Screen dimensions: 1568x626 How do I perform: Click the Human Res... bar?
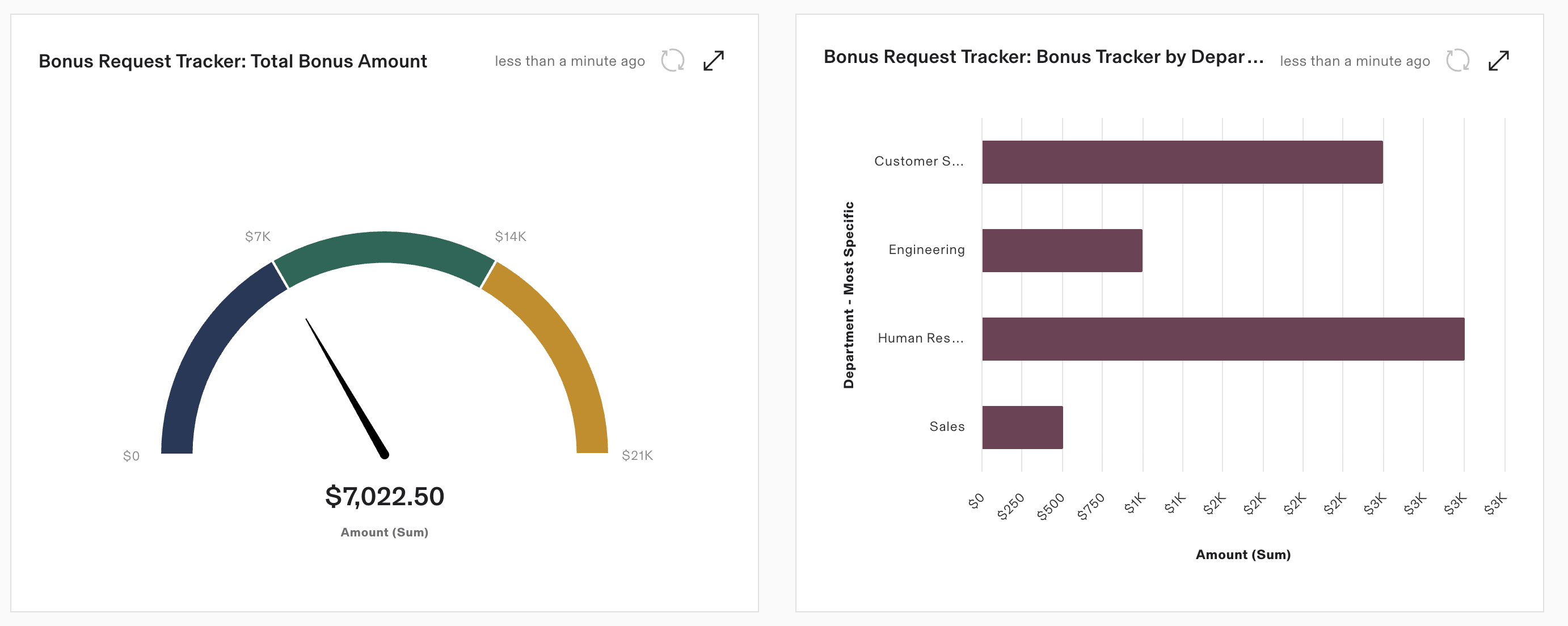pyautogui.click(x=1223, y=339)
